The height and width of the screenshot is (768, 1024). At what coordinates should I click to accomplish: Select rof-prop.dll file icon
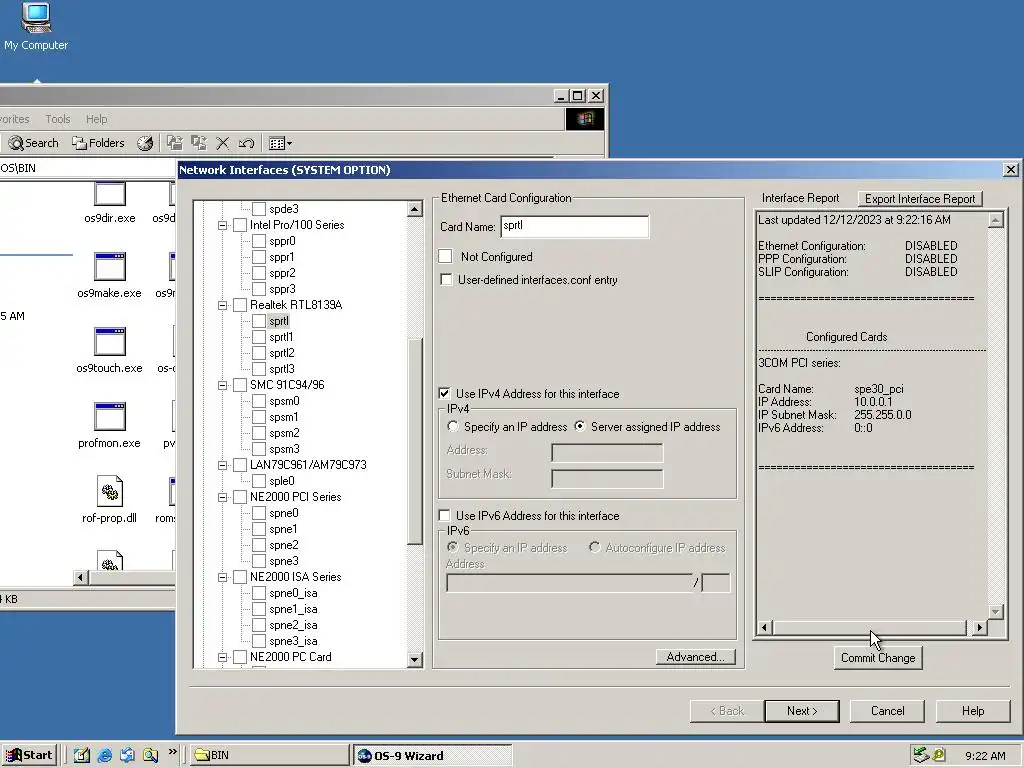click(109, 500)
